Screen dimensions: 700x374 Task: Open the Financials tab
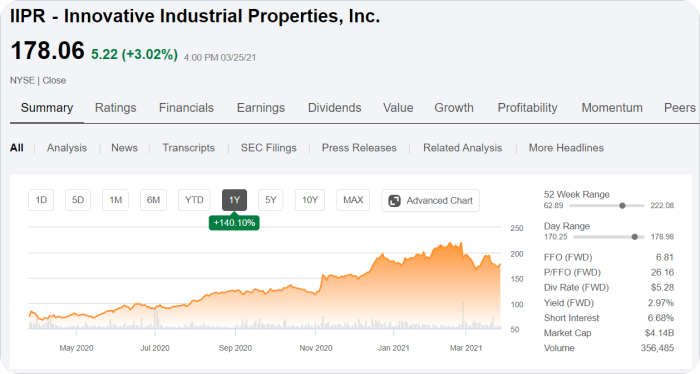[186, 108]
